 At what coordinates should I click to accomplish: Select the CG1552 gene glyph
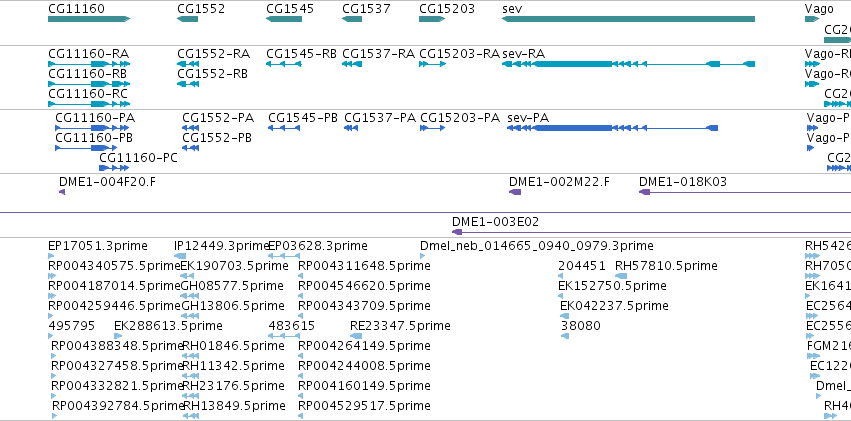click(187, 19)
